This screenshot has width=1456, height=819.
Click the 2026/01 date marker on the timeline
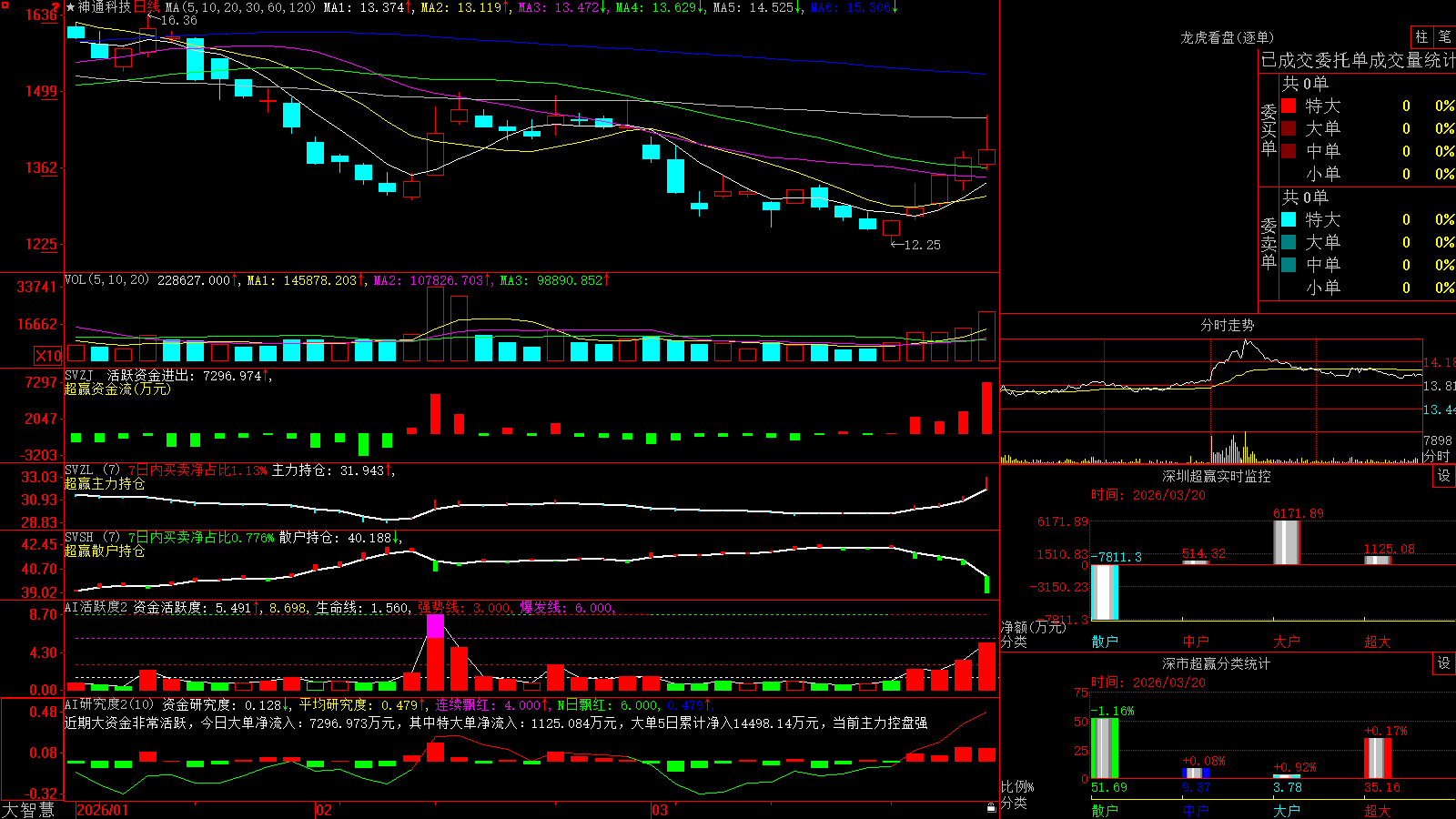[x=102, y=810]
